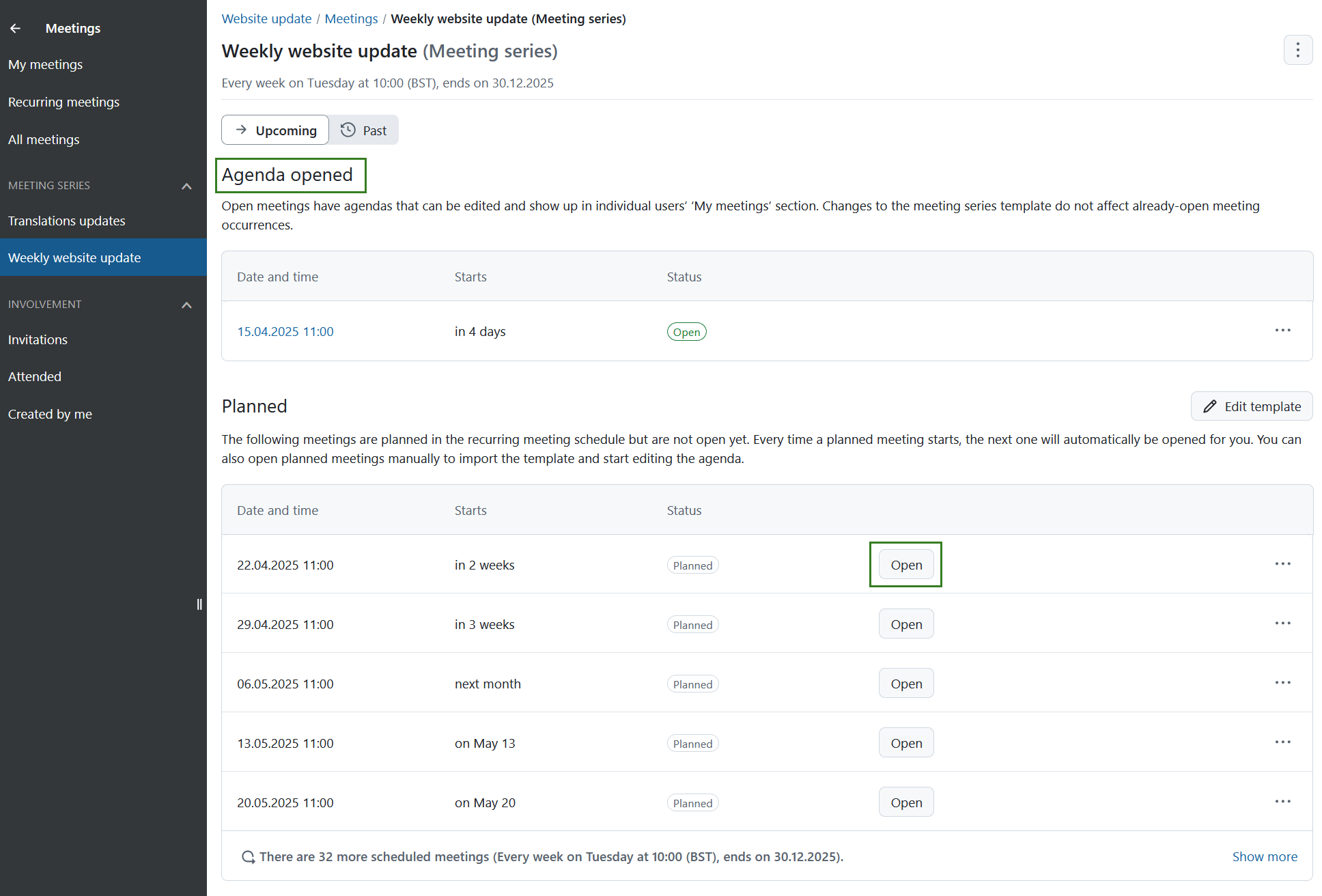
Task: Open the ellipsis menu for the 22.04.2025 row
Action: (x=1282, y=563)
